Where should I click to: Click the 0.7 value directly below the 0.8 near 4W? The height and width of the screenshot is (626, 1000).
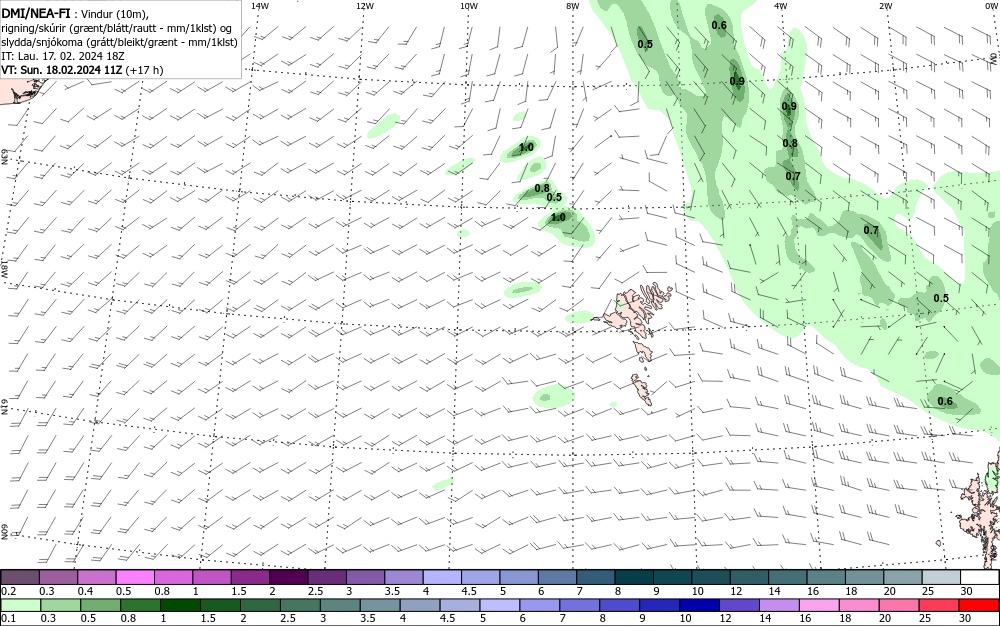point(793,176)
